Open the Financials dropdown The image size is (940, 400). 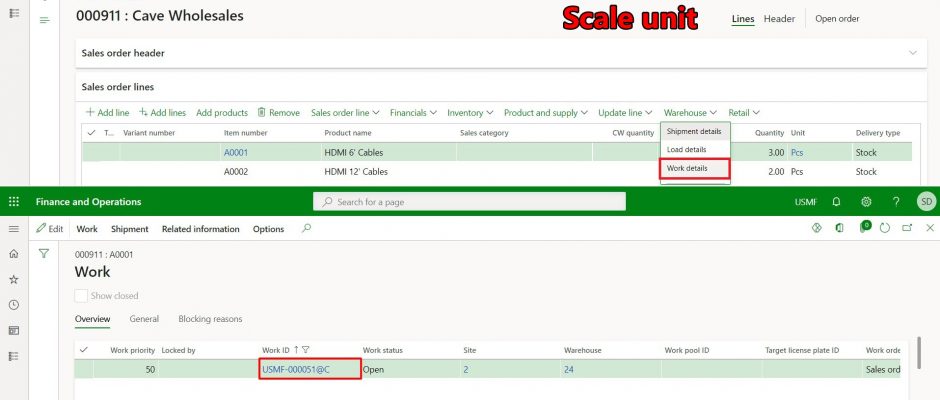coord(413,112)
